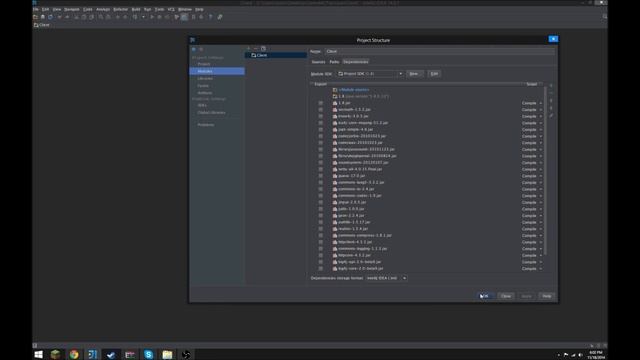640x360 pixels.
Task: Click the move dependency down arrow icon
Action: [x=551, y=108]
